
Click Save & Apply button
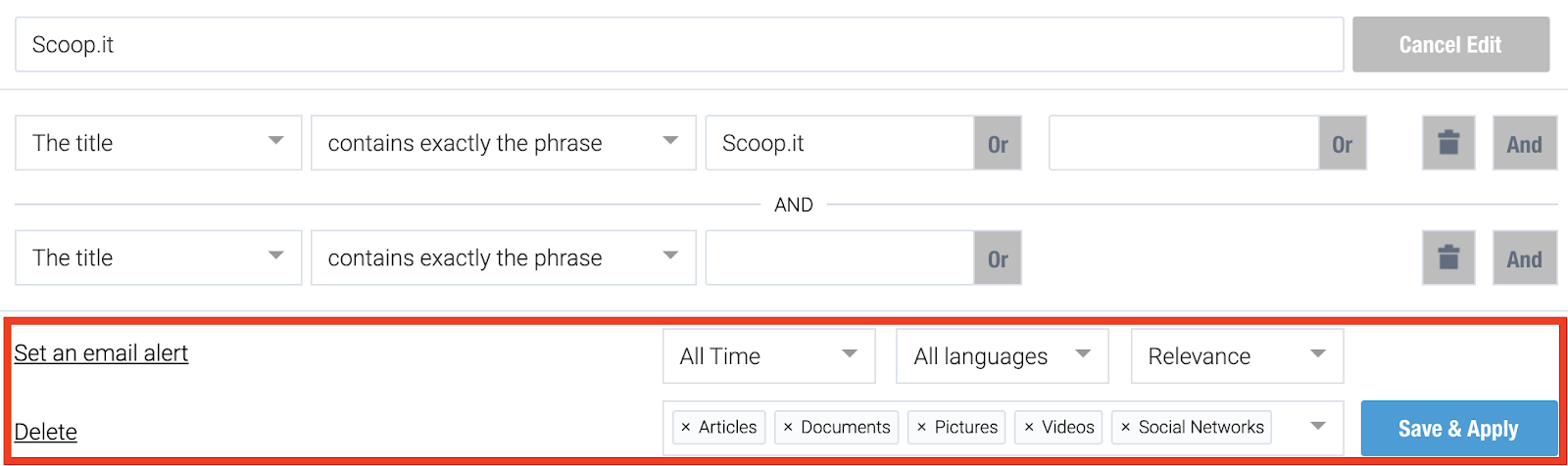pos(1458,428)
